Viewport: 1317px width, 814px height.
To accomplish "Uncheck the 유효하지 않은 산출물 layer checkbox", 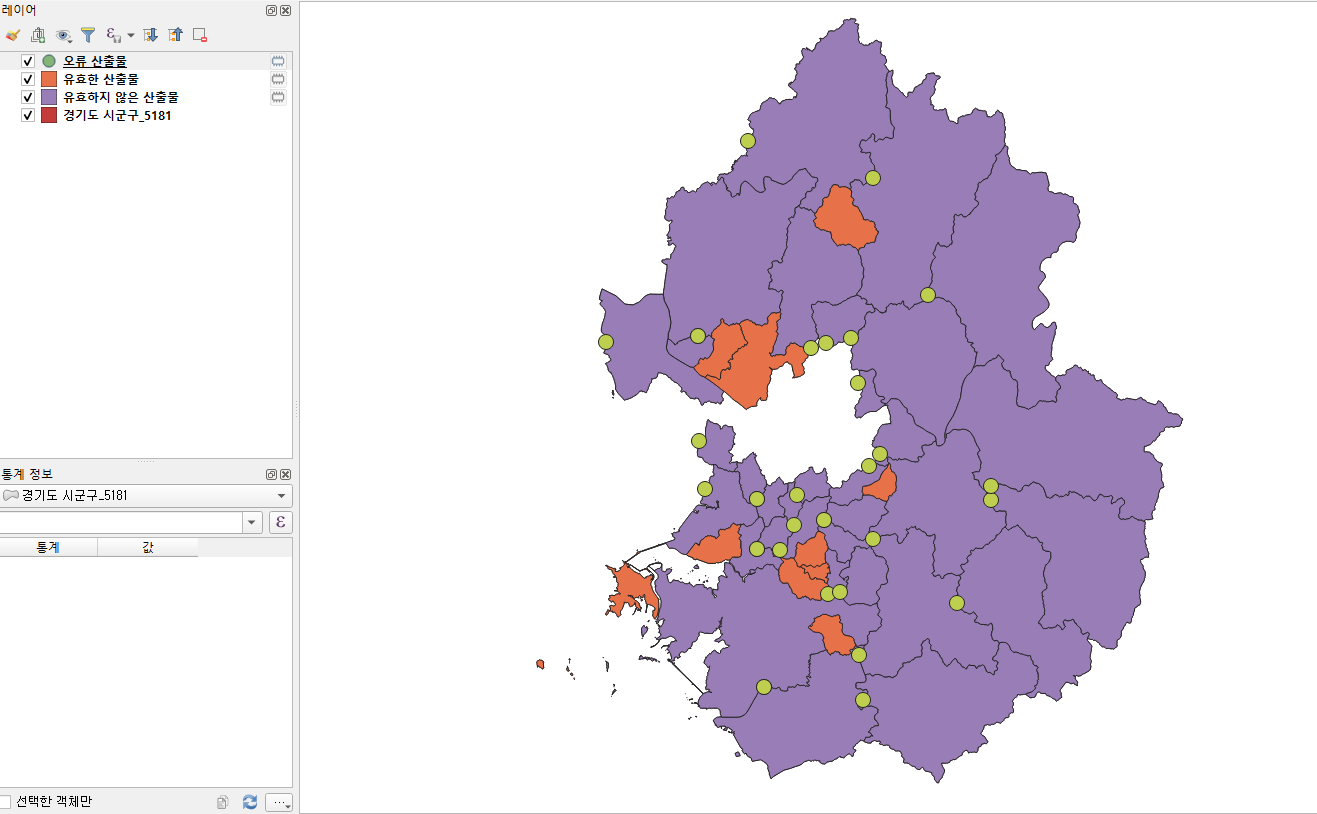I will [28, 97].
